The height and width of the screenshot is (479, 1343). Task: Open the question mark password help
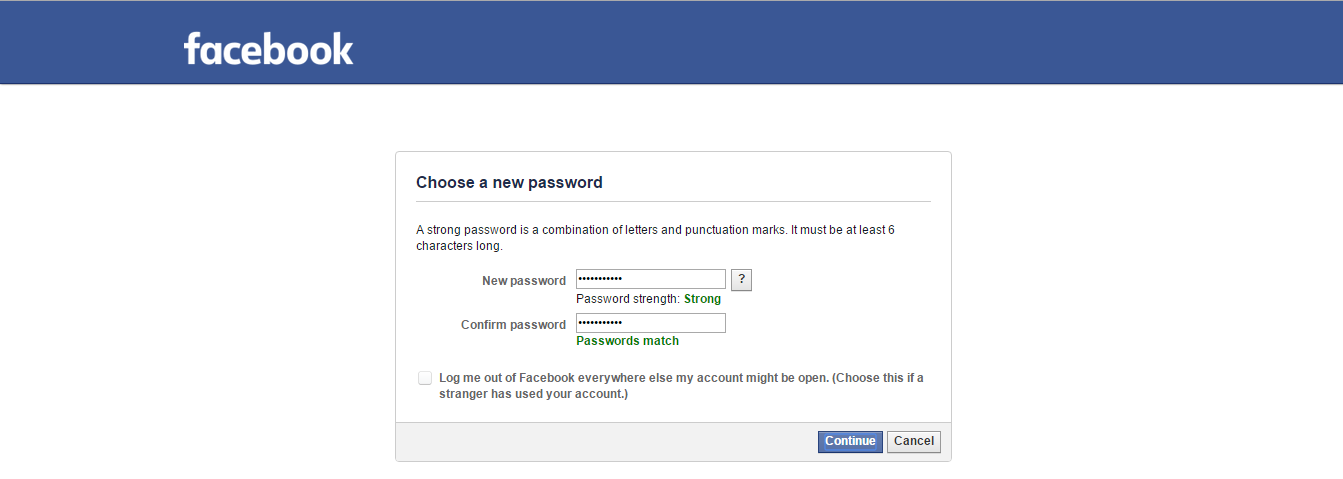pos(741,280)
